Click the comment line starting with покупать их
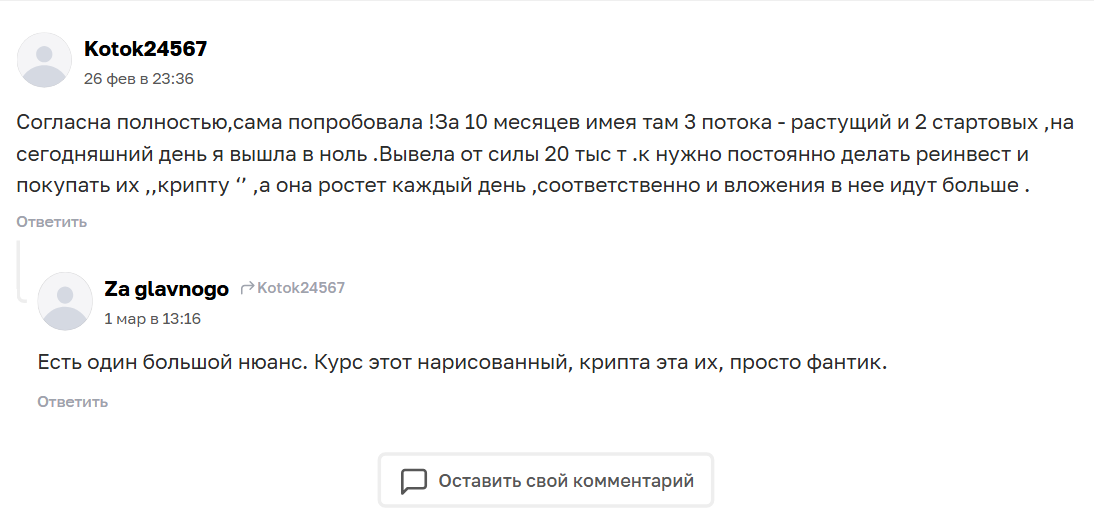1094x527 pixels. pos(523,187)
